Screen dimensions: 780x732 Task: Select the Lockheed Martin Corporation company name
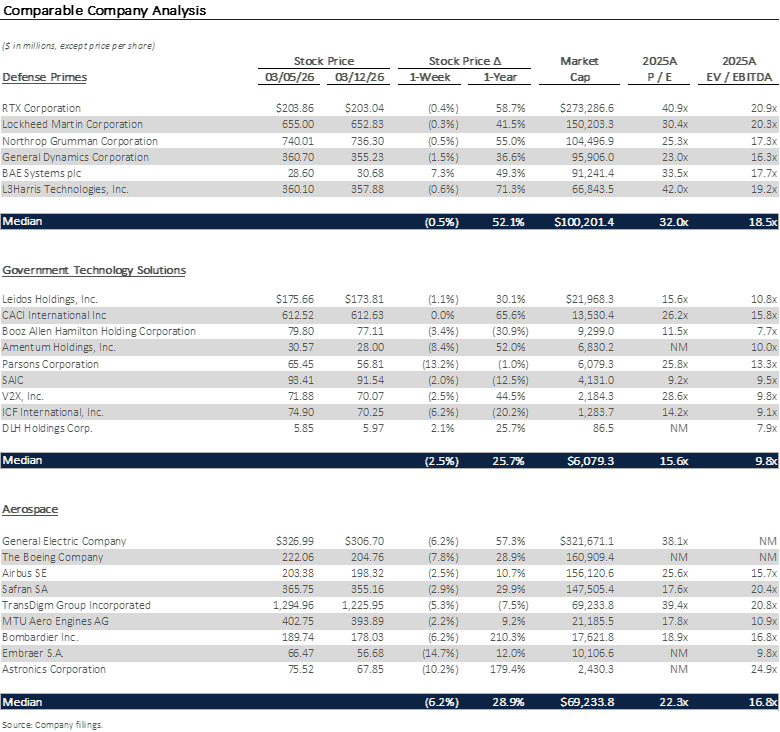click(x=72, y=125)
